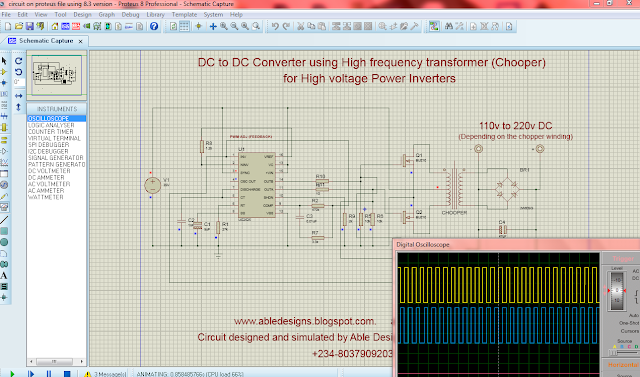This screenshot has width=640, height=377.
Task: Open a project with folder icon
Action: [19, 27]
